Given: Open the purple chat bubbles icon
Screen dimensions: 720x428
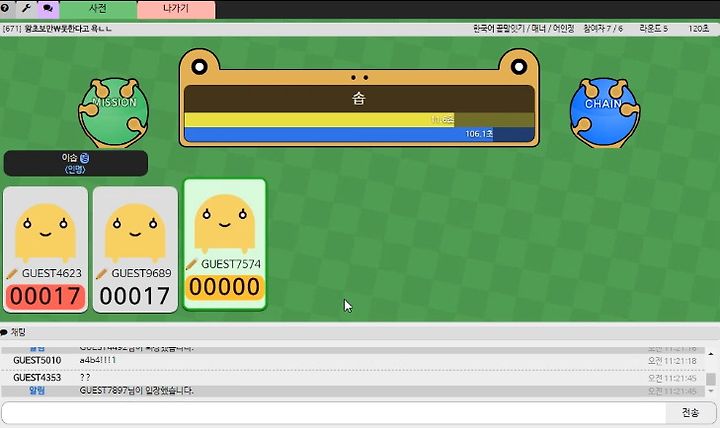Looking at the screenshot, I should 48,8.
